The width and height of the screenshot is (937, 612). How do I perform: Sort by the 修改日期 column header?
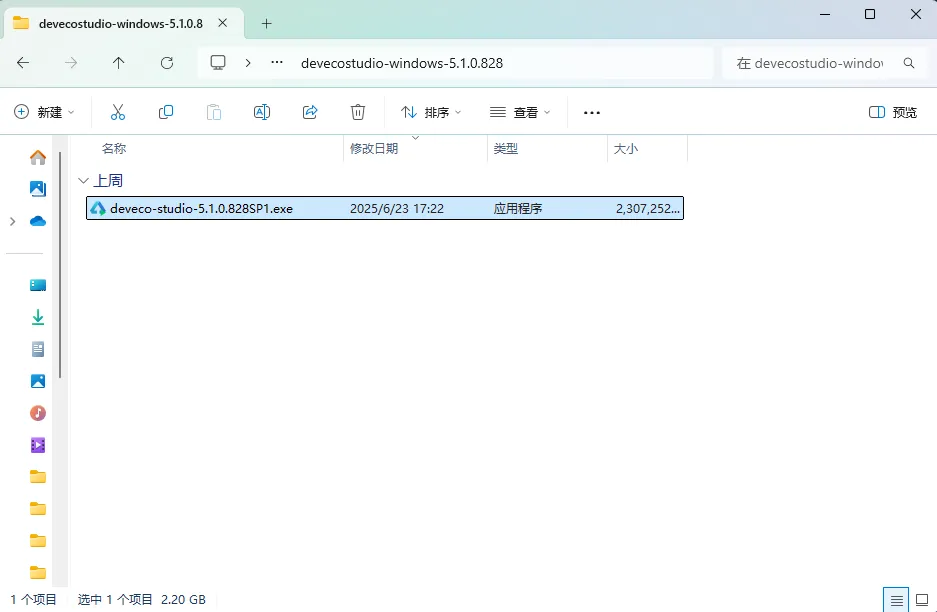[374, 148]
